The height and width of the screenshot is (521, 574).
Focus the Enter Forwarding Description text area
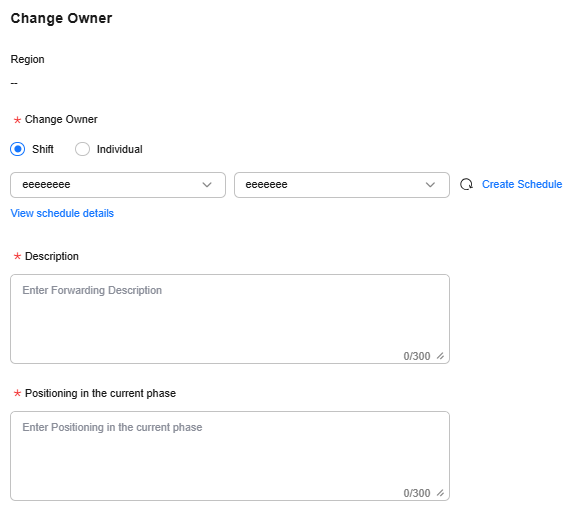tap(230, 319)
